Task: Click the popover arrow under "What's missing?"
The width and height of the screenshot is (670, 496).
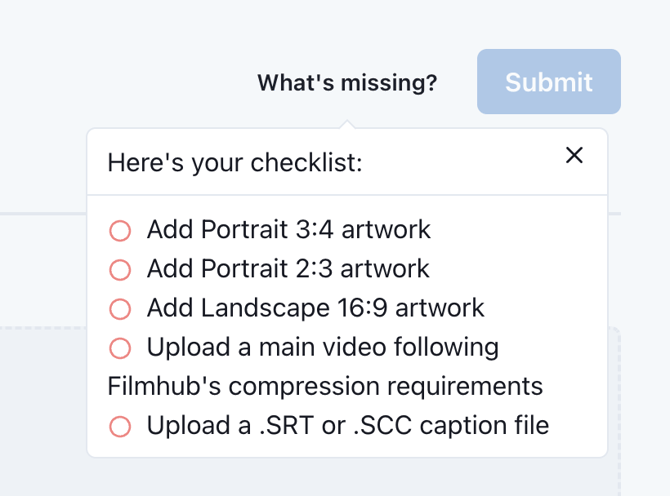Action: pyautogui.click(x=347, y=124)
